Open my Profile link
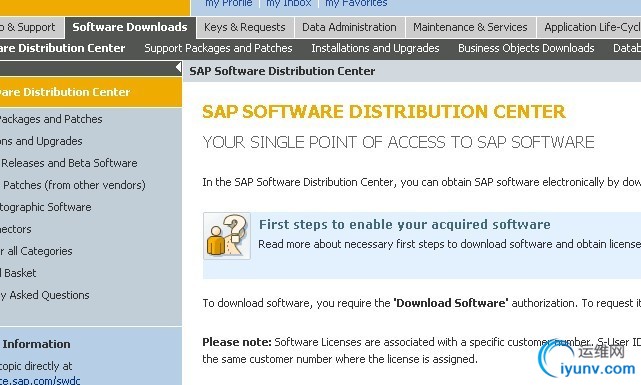 [229, 4]
